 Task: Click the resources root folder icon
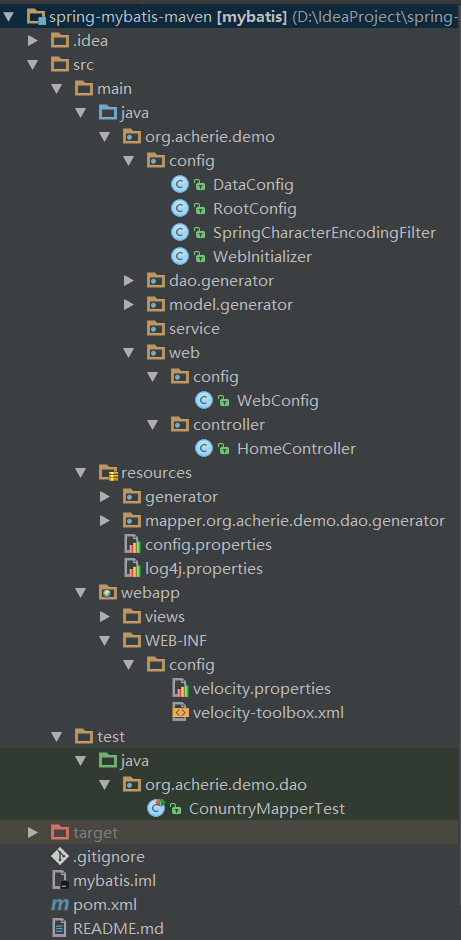108,472
